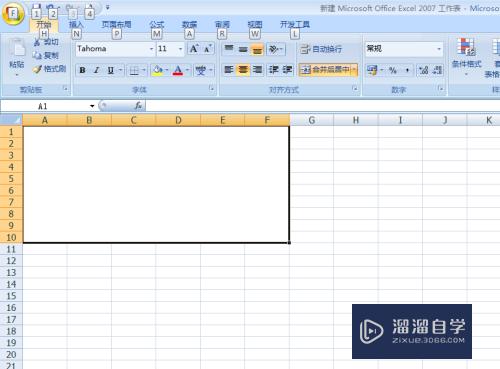Click the Insert Function fx icon
The height and width of the screenshot is (369, 500).
[x=138, y=106]
